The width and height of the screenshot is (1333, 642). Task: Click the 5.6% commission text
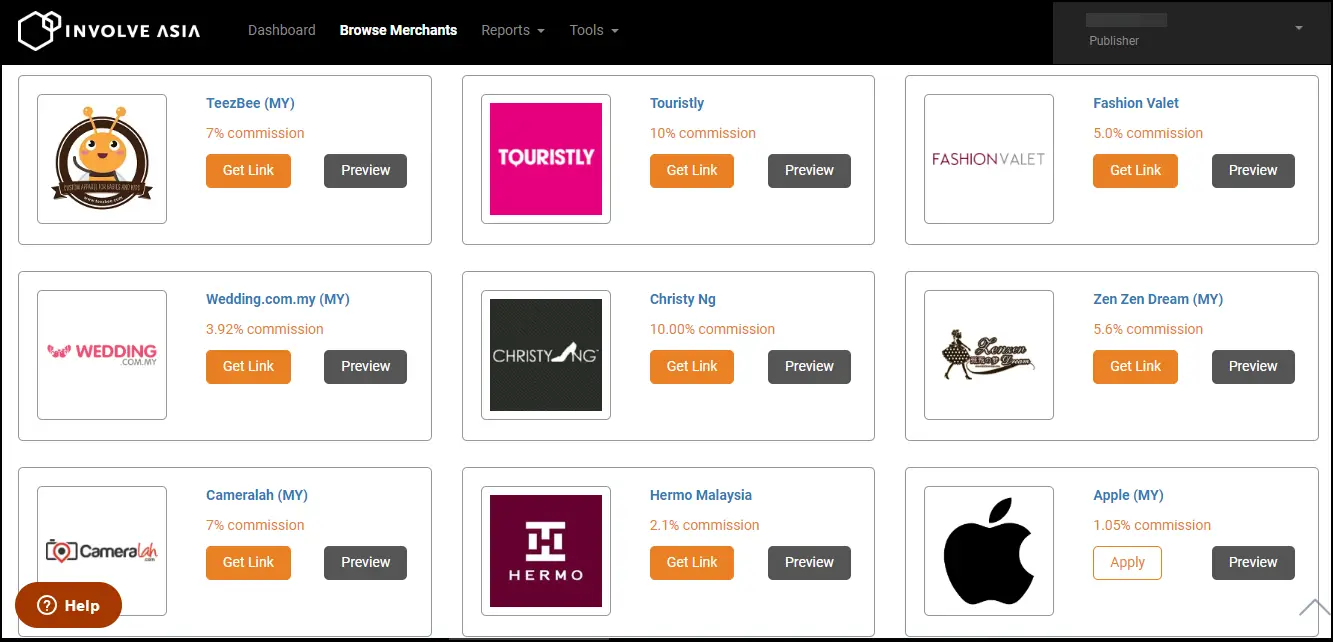[x=1148, y=329]
